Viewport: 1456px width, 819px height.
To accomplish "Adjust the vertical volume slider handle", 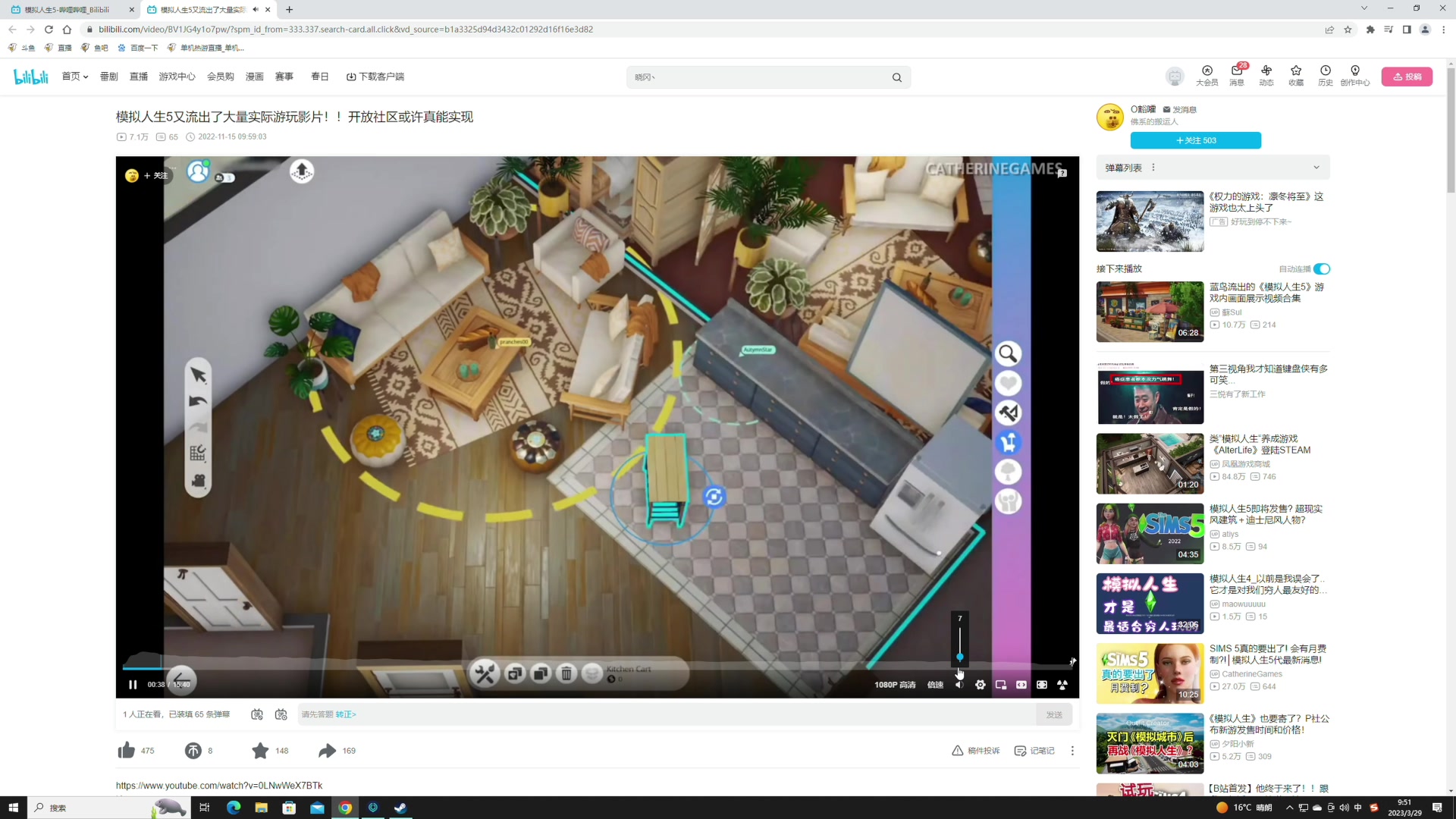I will [959, 657].
